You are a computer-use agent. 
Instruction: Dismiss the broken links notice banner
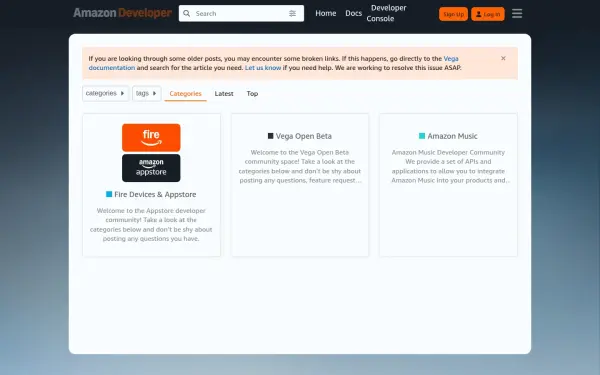click(503, 58)
